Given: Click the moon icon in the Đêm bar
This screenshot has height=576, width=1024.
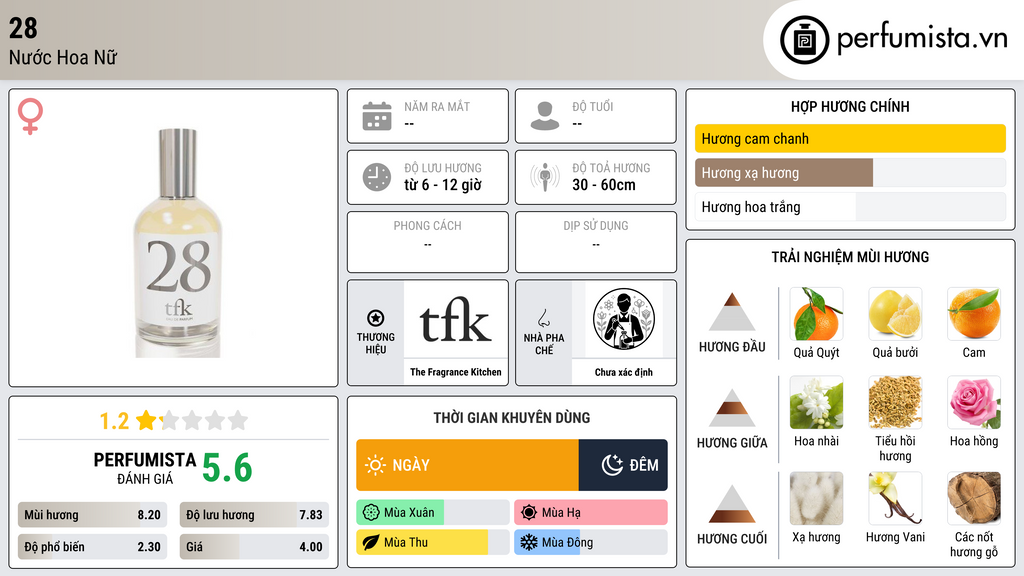Looking at the screenshot, I should 612,465.
